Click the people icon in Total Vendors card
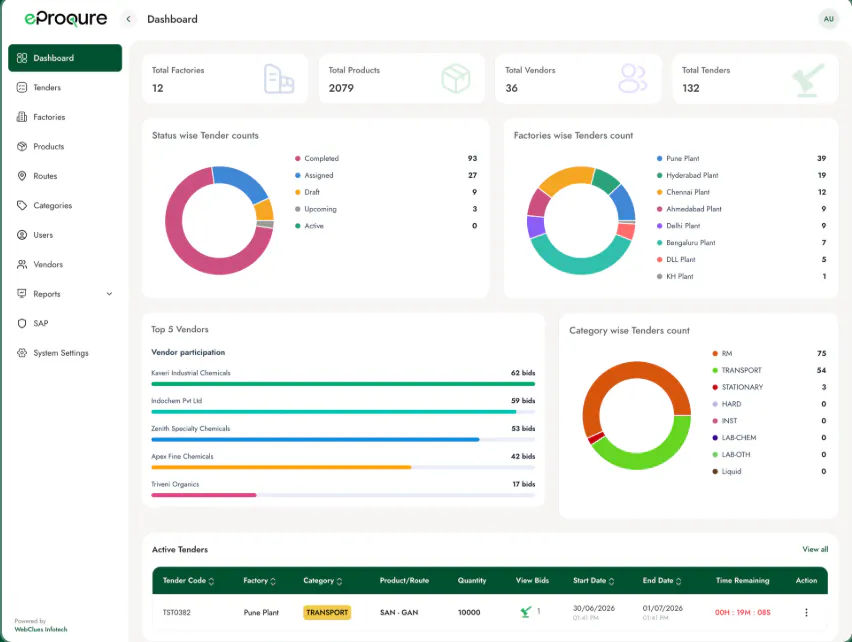 [x=633, y=79]
